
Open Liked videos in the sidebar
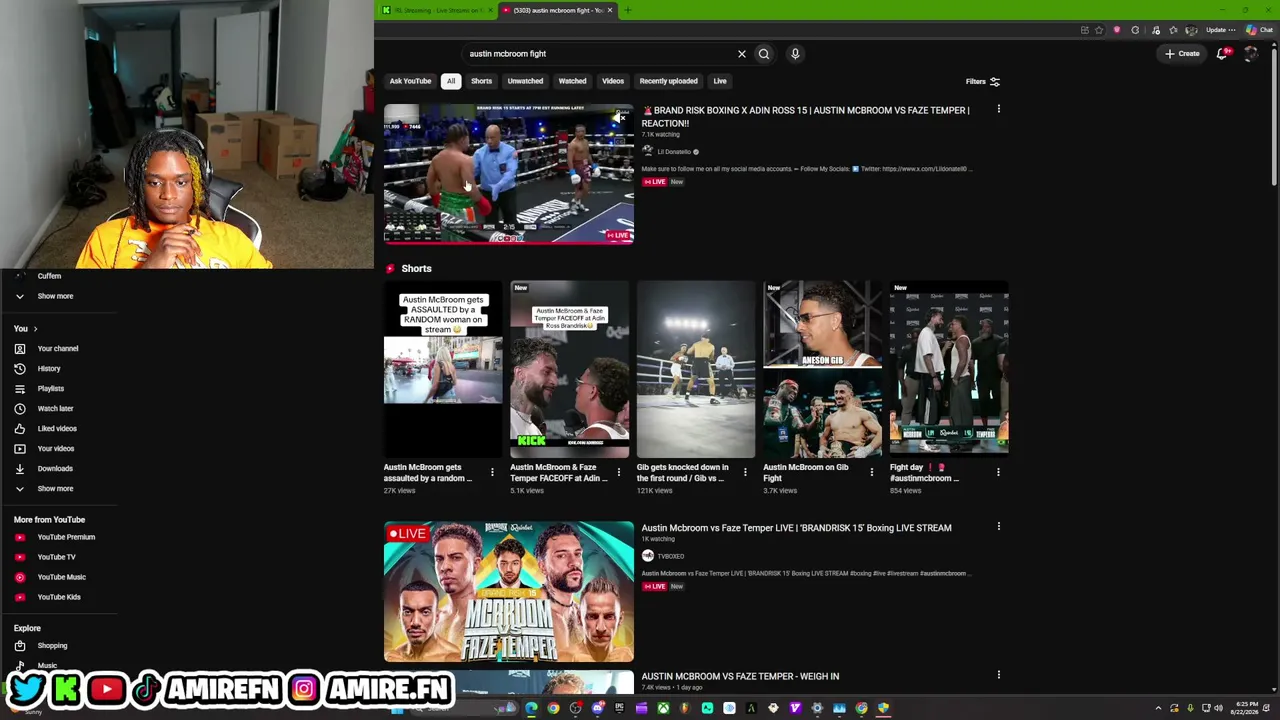pos(57,429)
